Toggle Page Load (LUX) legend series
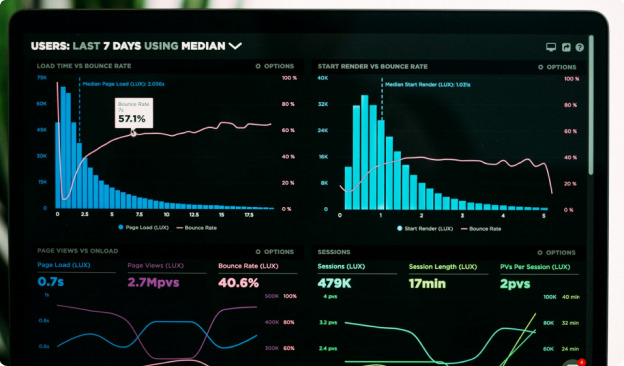Image resolution: width=624 pixels, height=366 pixels. 143,228
